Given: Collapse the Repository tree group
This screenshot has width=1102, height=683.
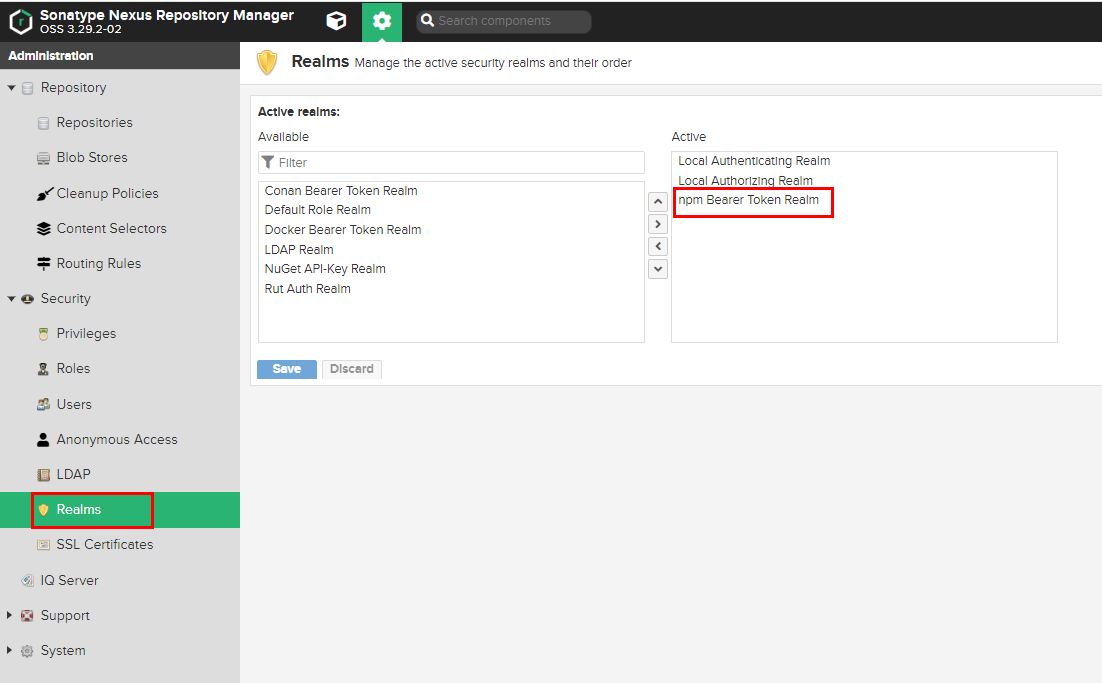Looking at the screenshot, I should point(11,88).
